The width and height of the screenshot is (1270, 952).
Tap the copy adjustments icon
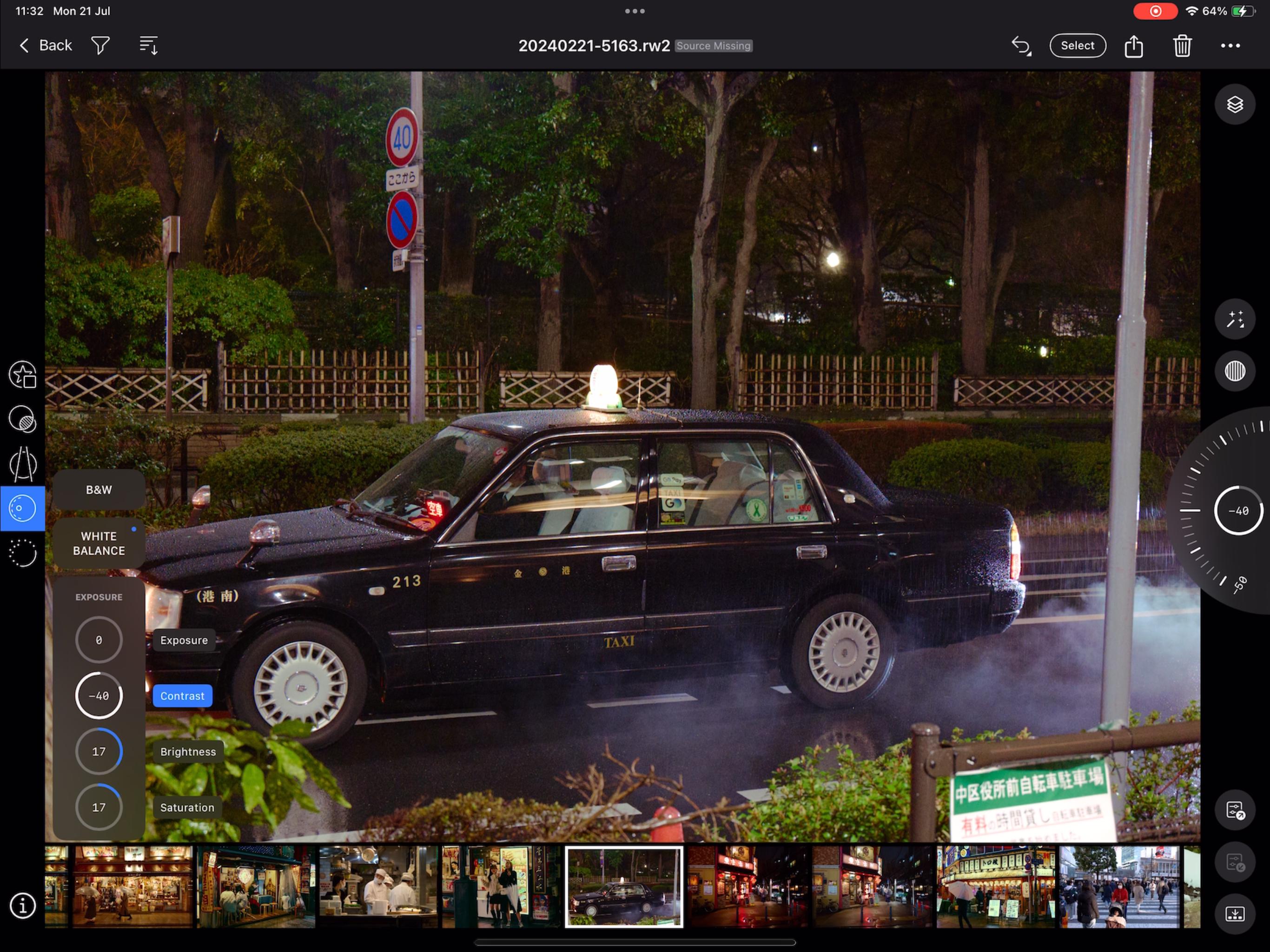point(1235,811)
